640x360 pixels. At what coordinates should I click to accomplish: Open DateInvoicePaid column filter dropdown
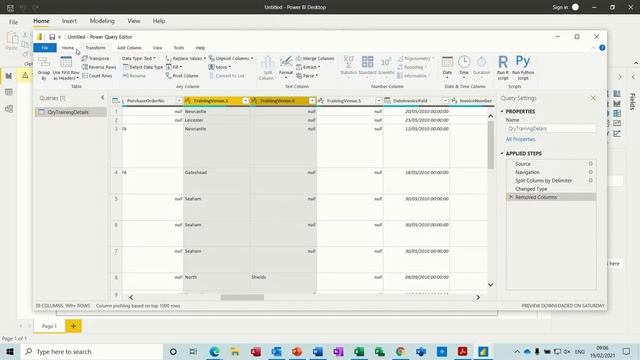[x=445, y=100]
